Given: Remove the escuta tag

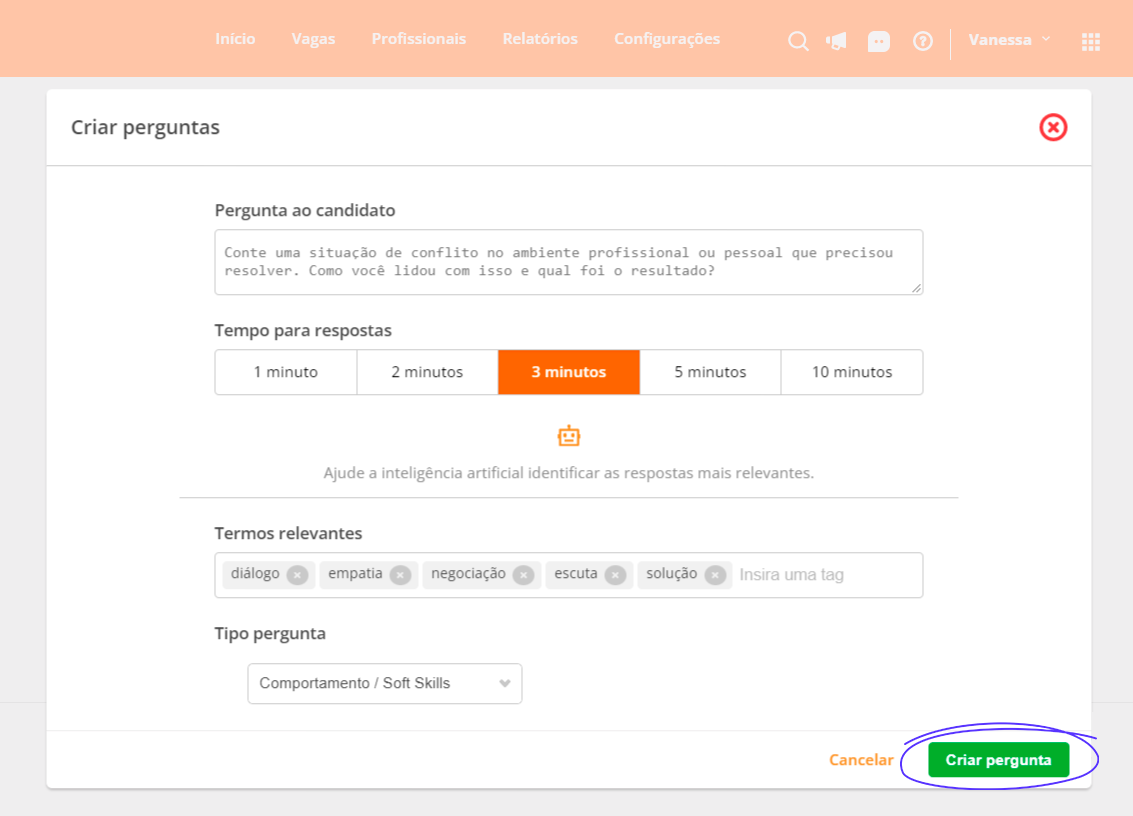Looking at the screenshot, I should click(615, 575).
